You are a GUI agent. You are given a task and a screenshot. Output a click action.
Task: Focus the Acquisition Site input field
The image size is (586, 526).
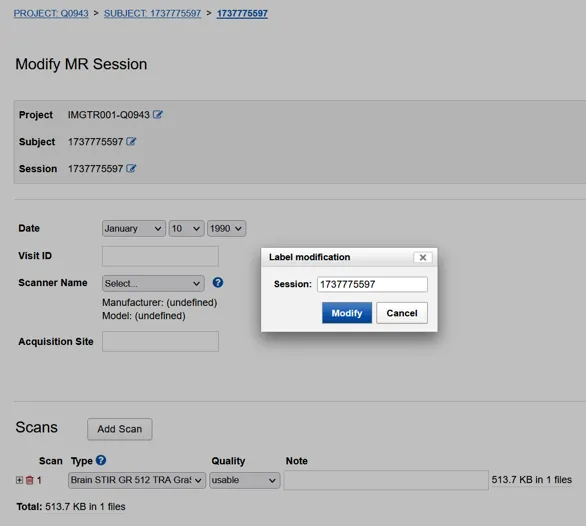pos(160,341)
